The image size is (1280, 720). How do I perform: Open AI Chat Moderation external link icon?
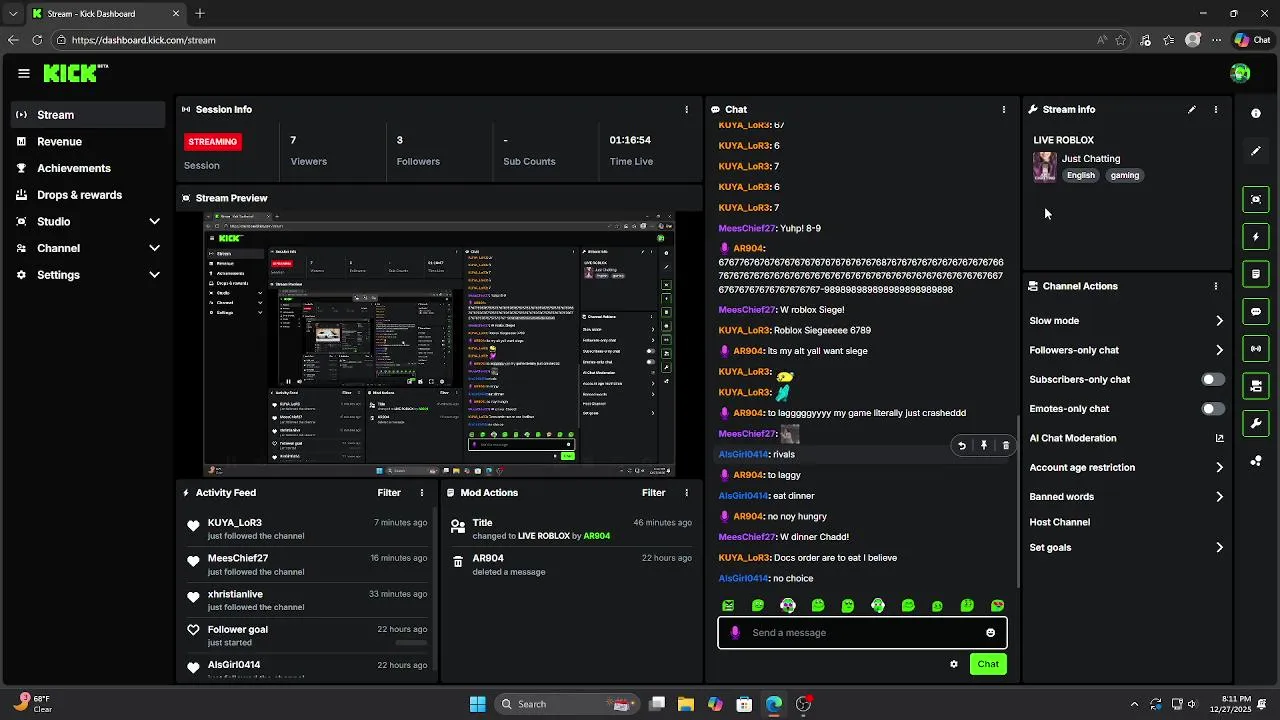click(x=1219, y=438)
